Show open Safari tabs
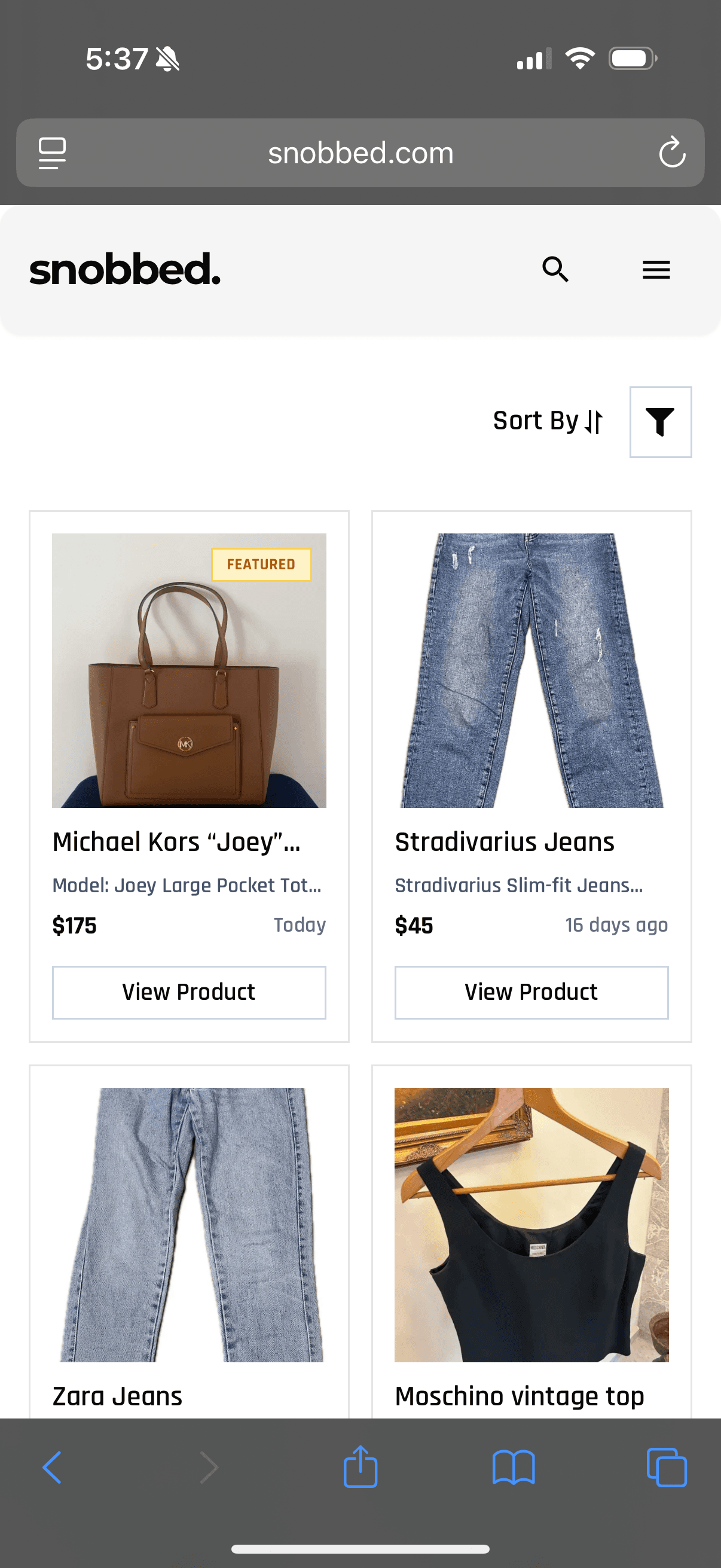This screenshot has height=1568, width=721. click(x=666, y=1467)
